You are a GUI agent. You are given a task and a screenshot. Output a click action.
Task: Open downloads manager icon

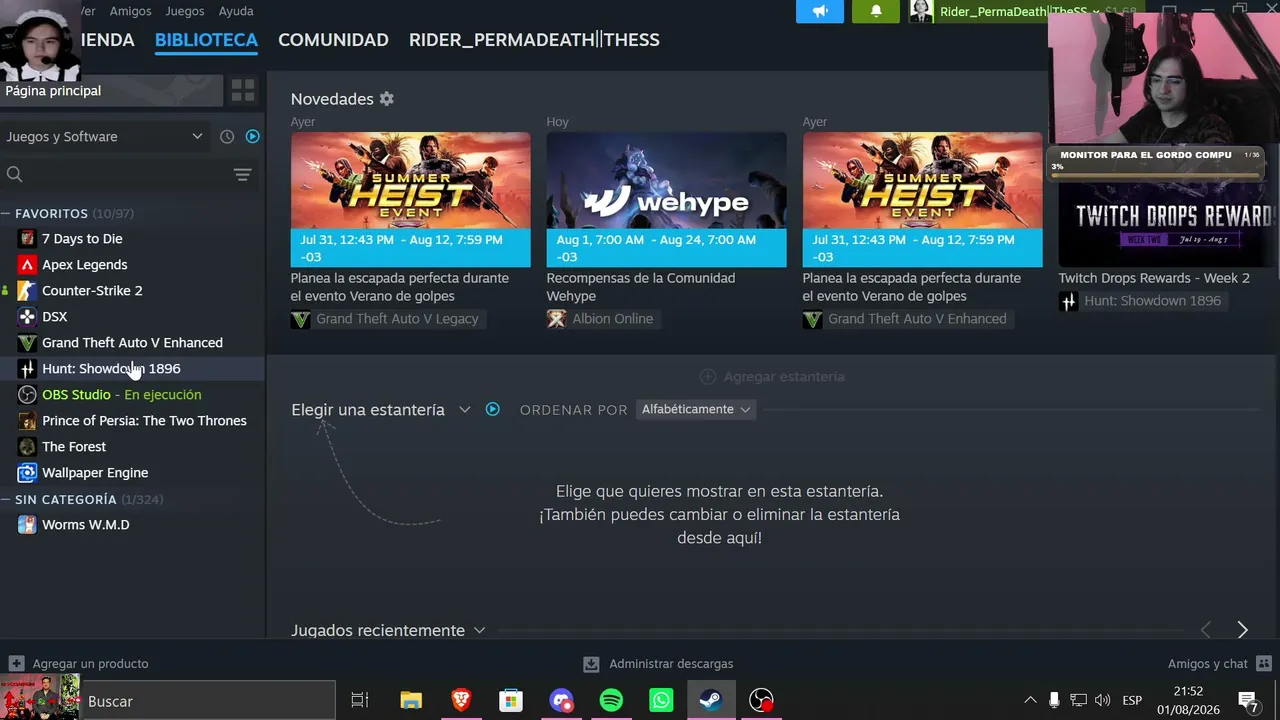[591, 664]
